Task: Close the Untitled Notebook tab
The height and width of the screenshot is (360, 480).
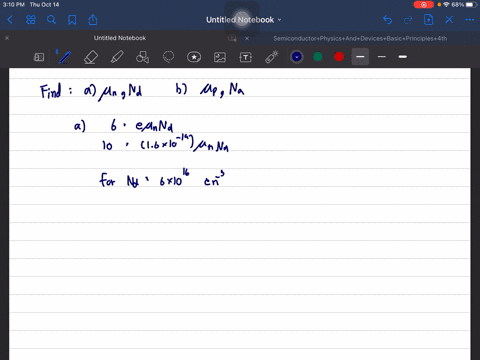Action: click(7, 38)
